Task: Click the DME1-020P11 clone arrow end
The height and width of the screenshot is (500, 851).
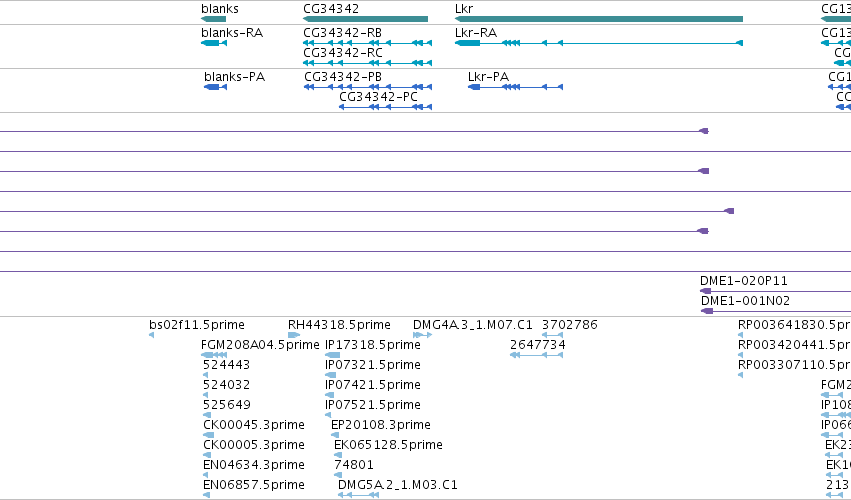Action: pyautogui.click(x=706, y=291)
